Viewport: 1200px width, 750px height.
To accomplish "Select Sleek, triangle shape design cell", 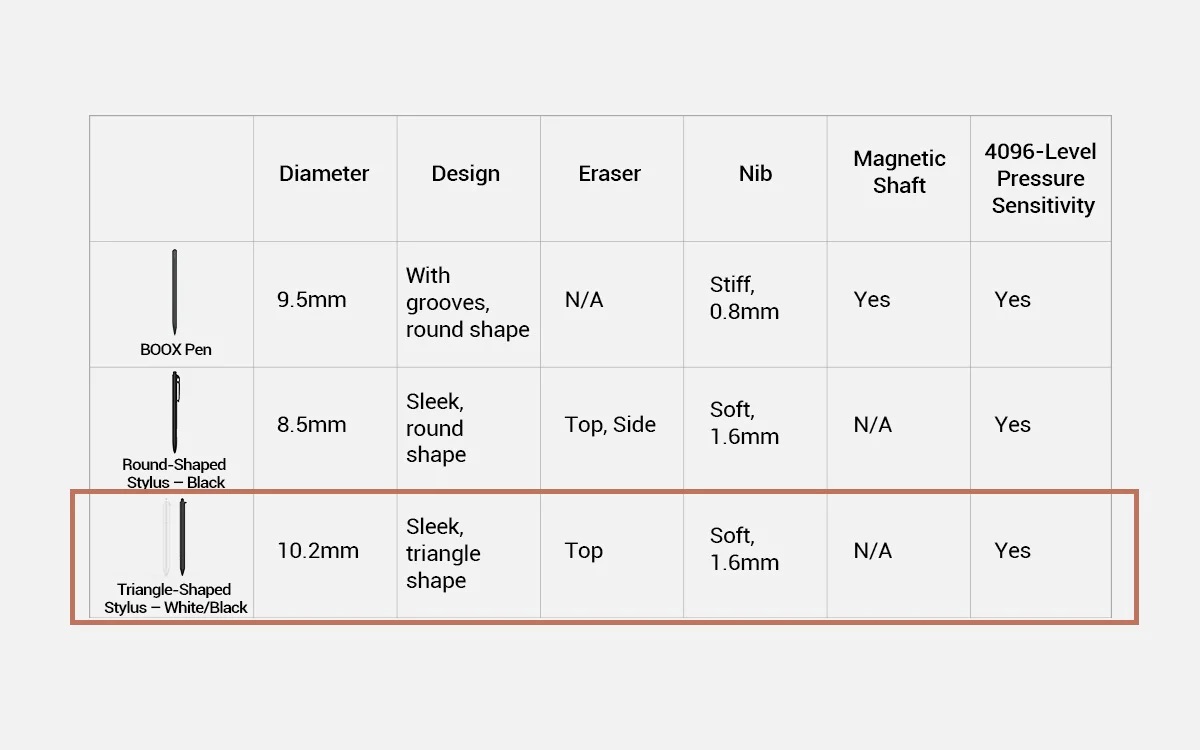I will pyautogui.click(x=443, y=553).
